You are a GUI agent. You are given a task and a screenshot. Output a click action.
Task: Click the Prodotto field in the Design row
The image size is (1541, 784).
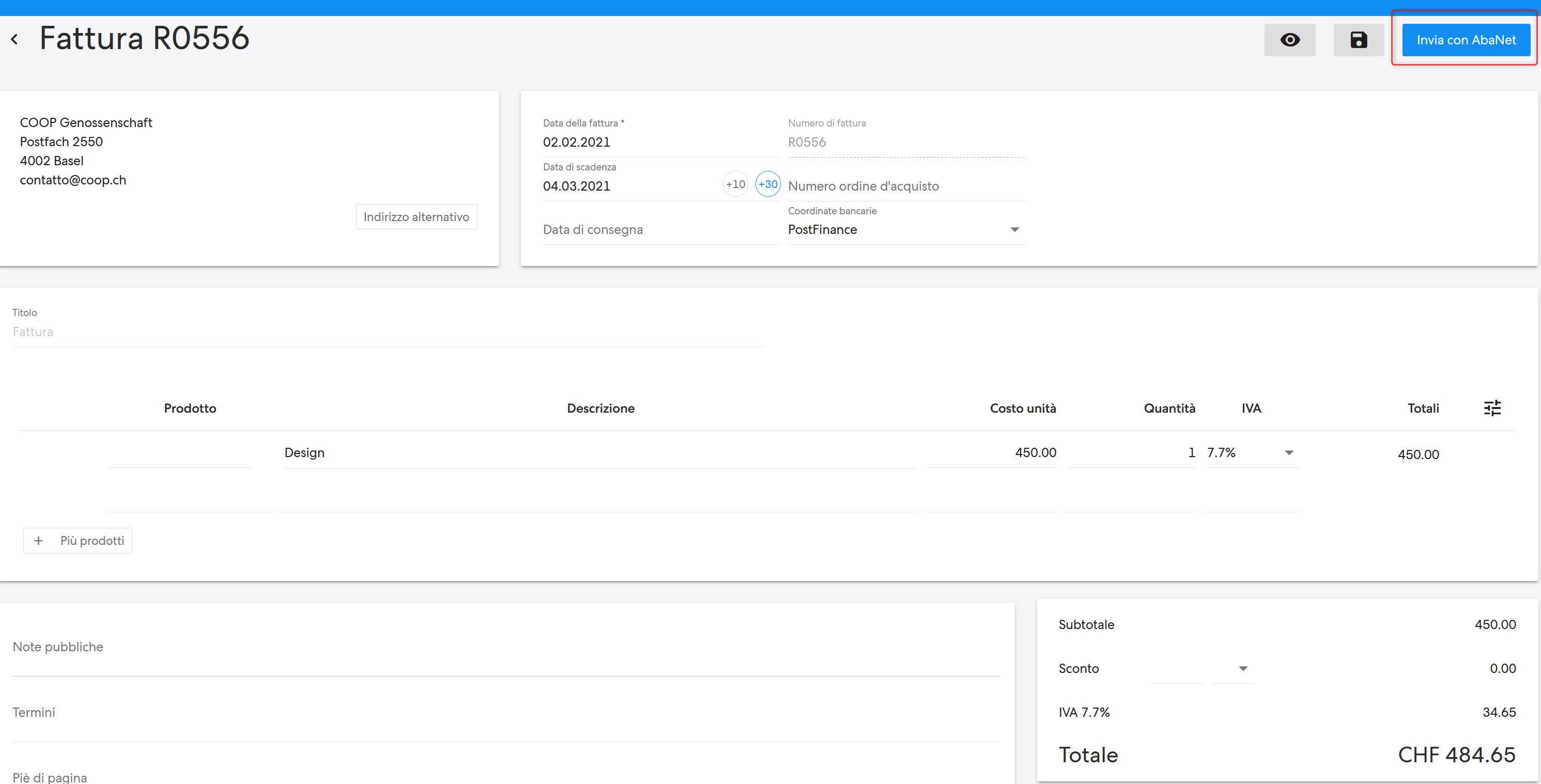tap(179, 453)
